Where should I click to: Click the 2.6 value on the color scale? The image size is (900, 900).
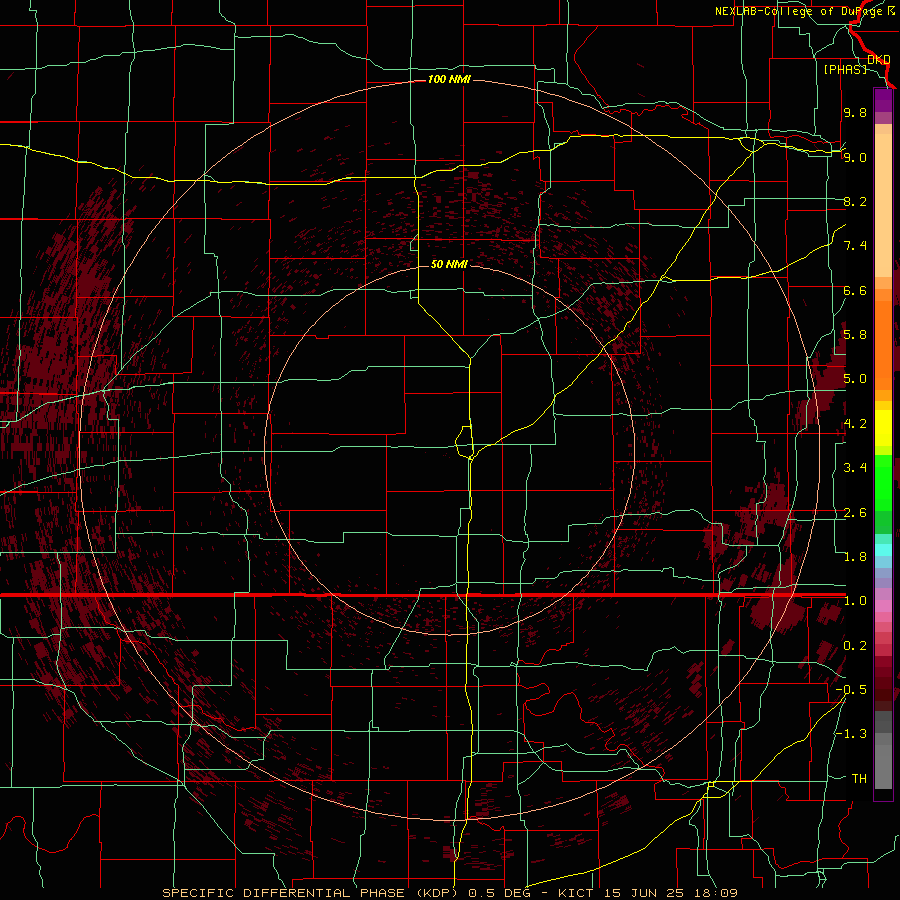point(855,513)
